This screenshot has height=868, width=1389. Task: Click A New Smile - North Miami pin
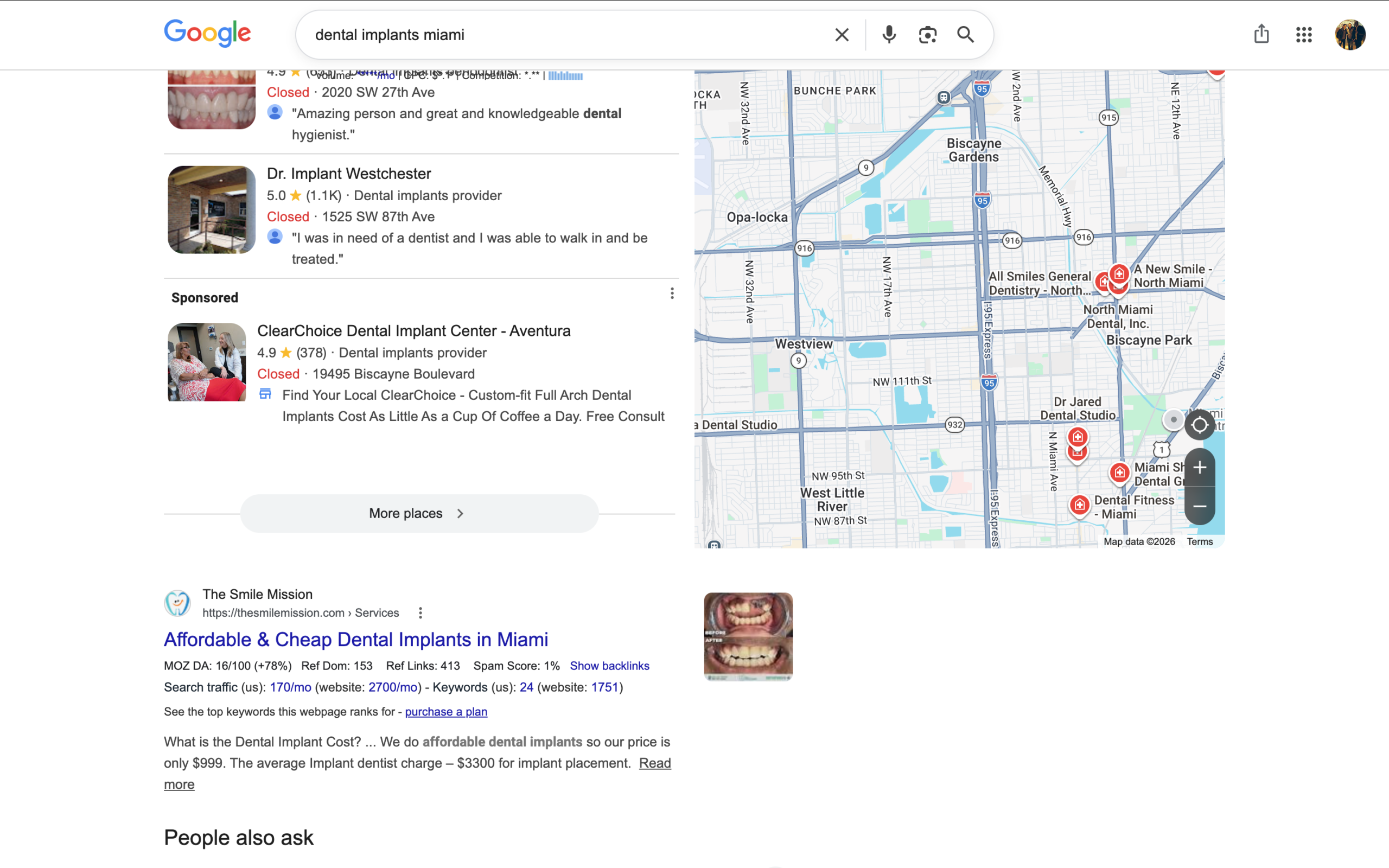[1119, 275]
